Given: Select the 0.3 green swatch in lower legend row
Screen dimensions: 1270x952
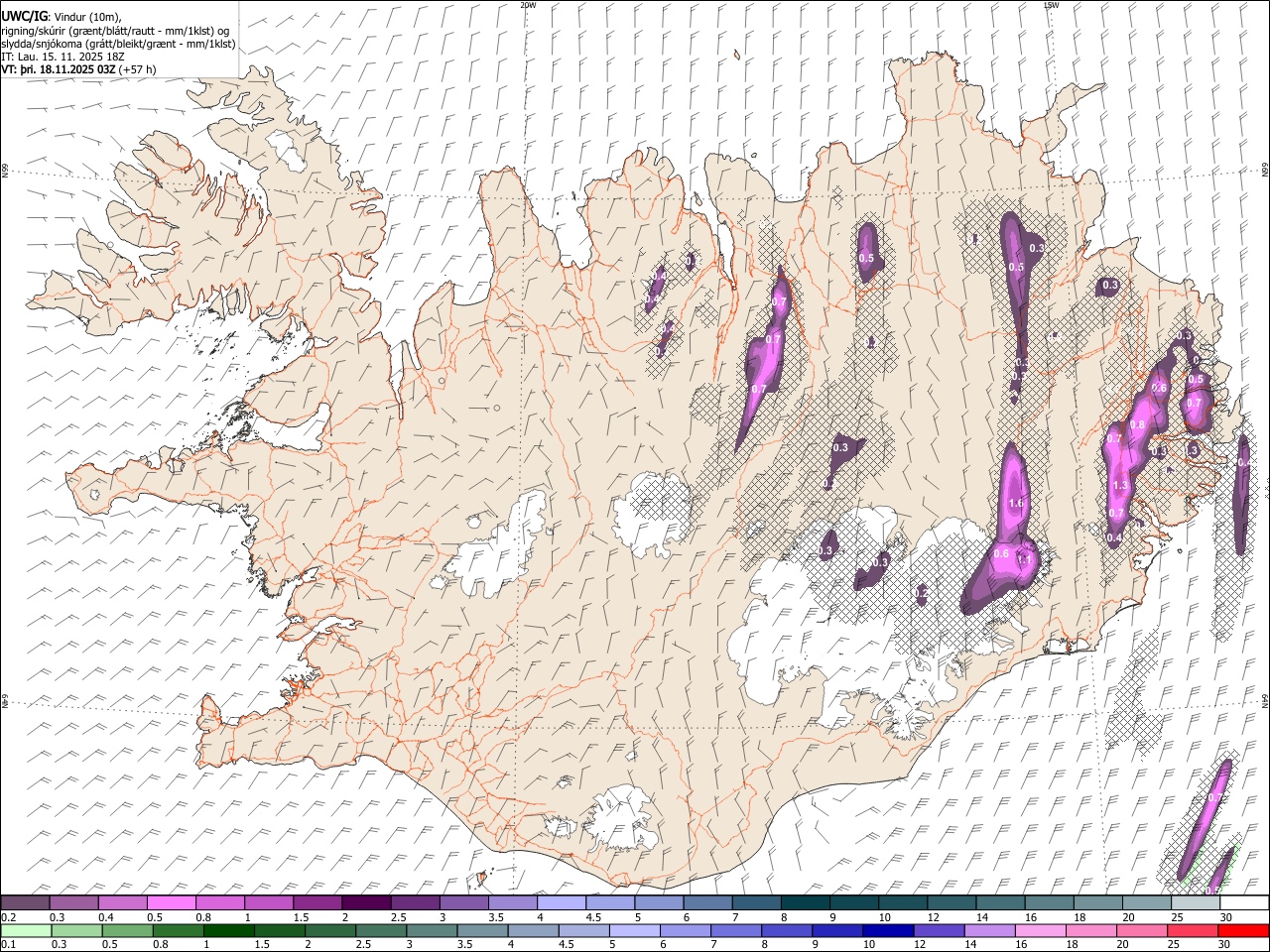Looking at the screenshot, I should [76, 931].
